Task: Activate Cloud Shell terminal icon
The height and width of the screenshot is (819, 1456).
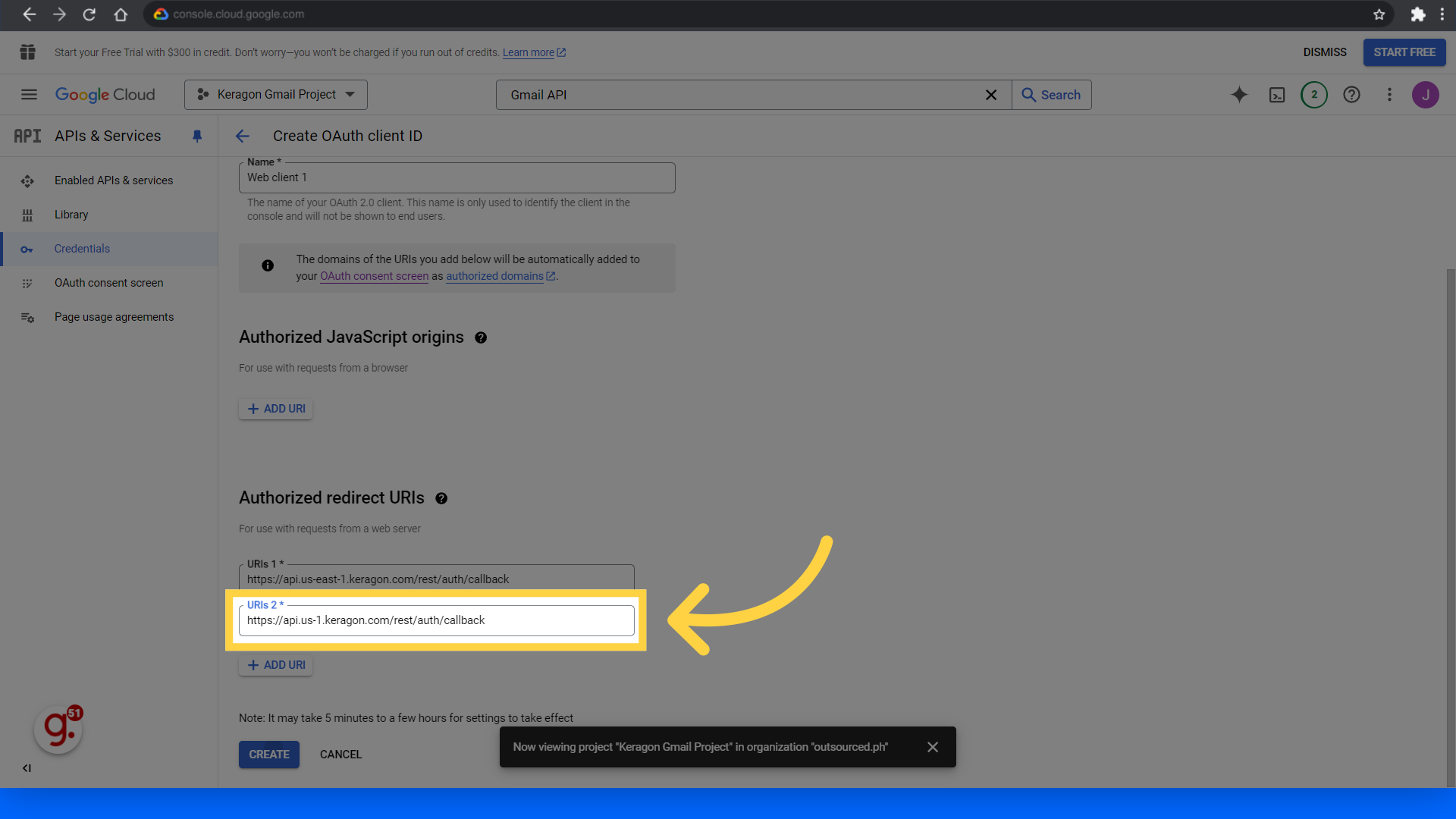Action: point(1277,95)
